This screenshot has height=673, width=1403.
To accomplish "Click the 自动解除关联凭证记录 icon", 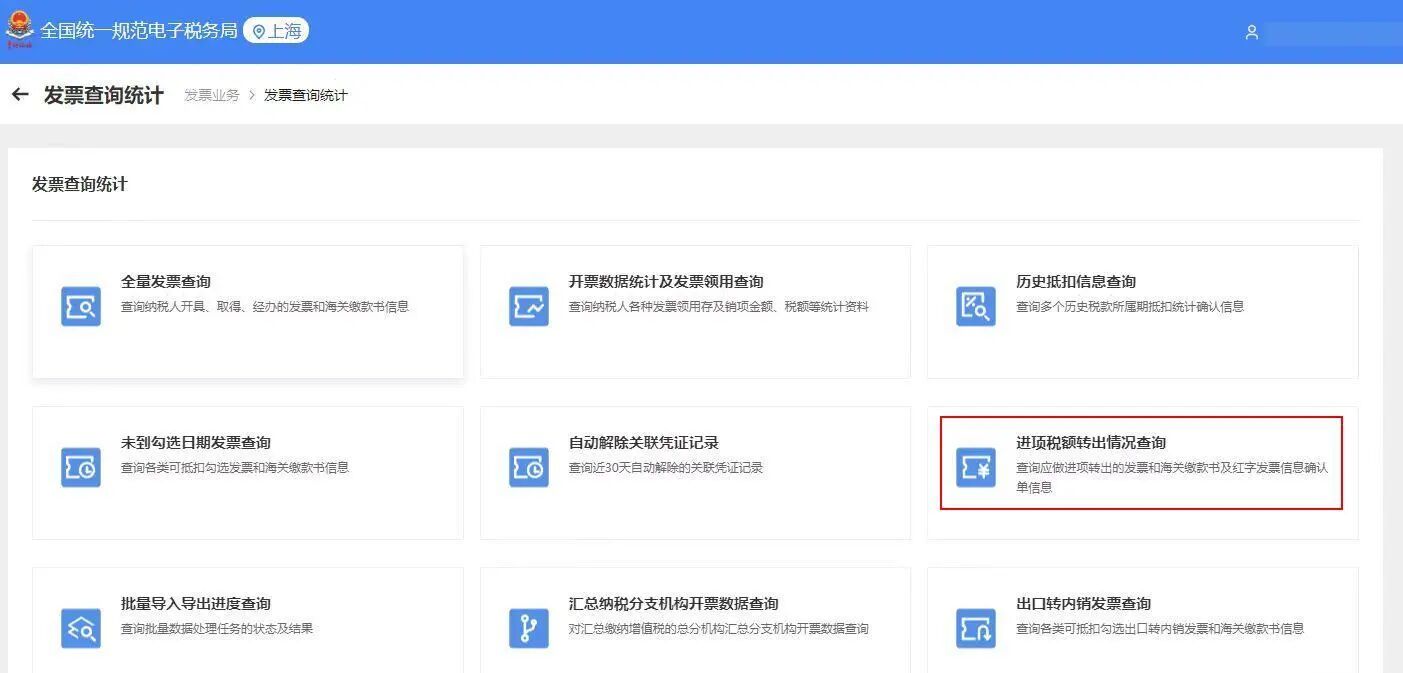I will [x=529, y=468].
